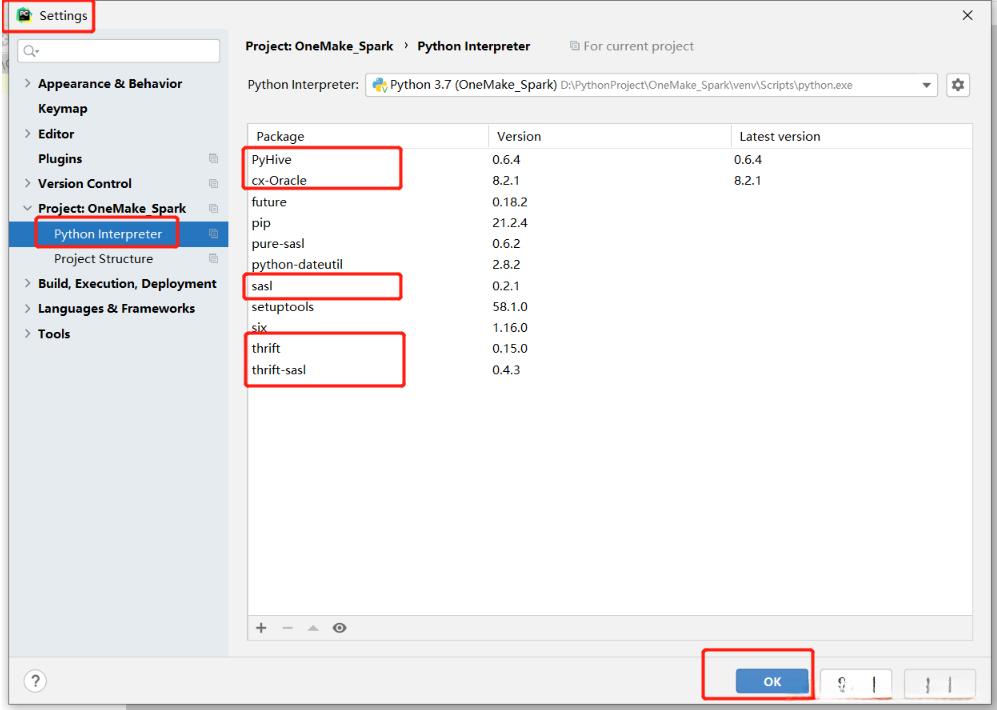Screen dimensions: 997x710
Task: Select Tools in the settings tree
Action: [54, 334]
